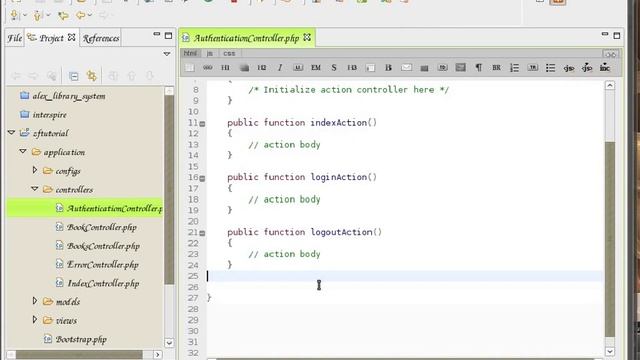This screenshot has height=360, width=640.
Task: Insert strikethrough tag with S icon
Action: (x=334, y=68)
